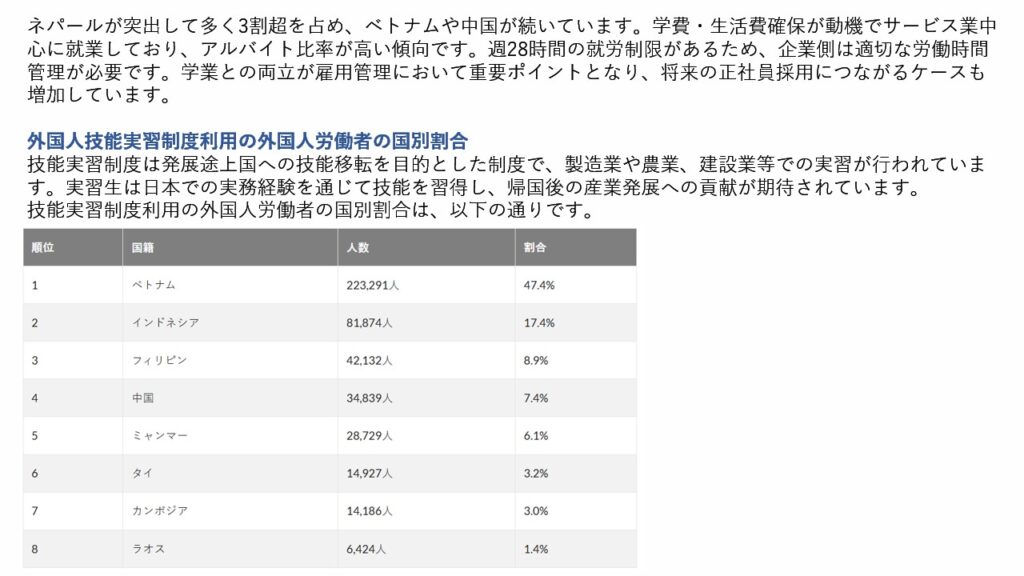Click the 割合 column header
The height and width of the screenshot is (576, 1024).
pyautogui.click(x=575, y=248)
